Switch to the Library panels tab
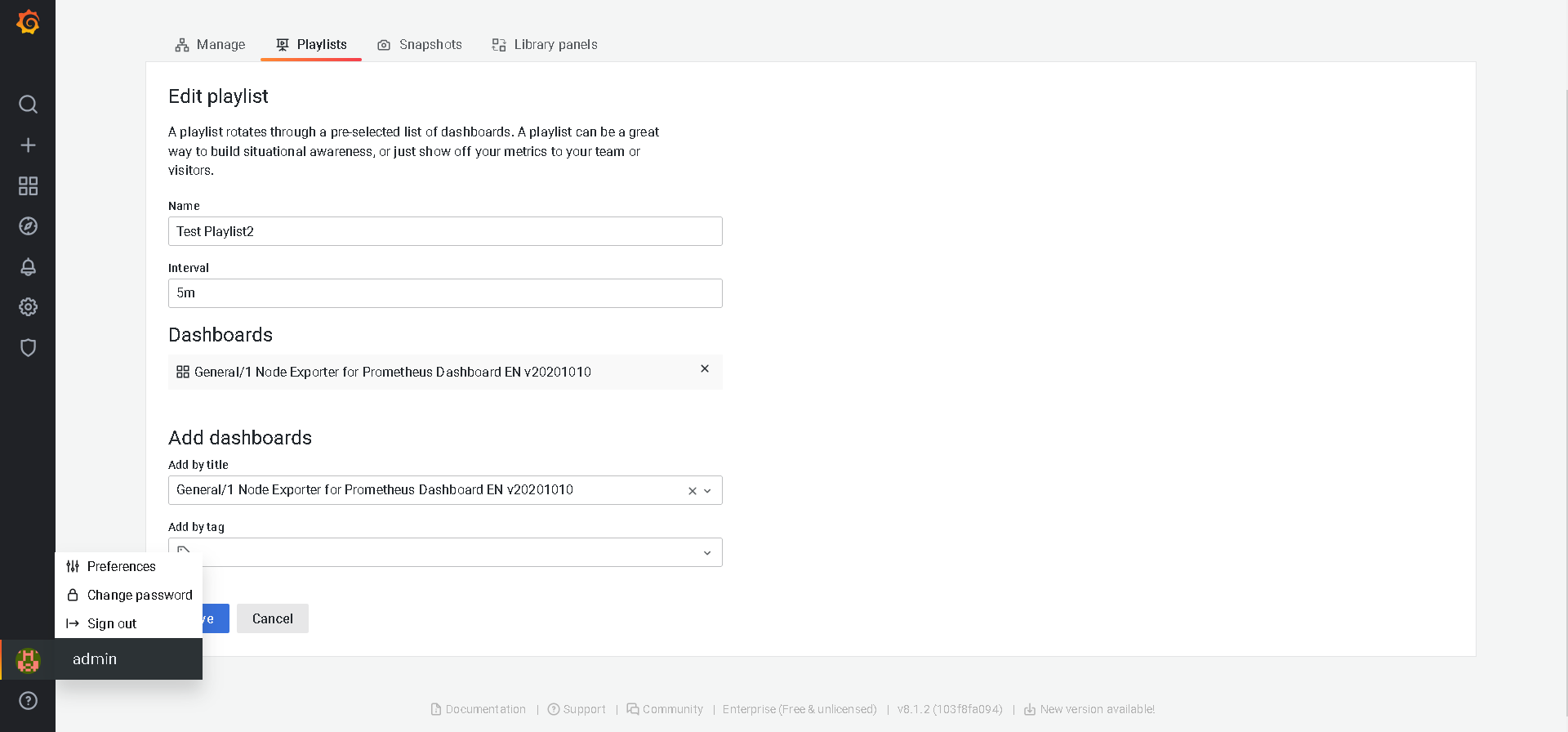The image size is (1568, 732). click(545, 45)
